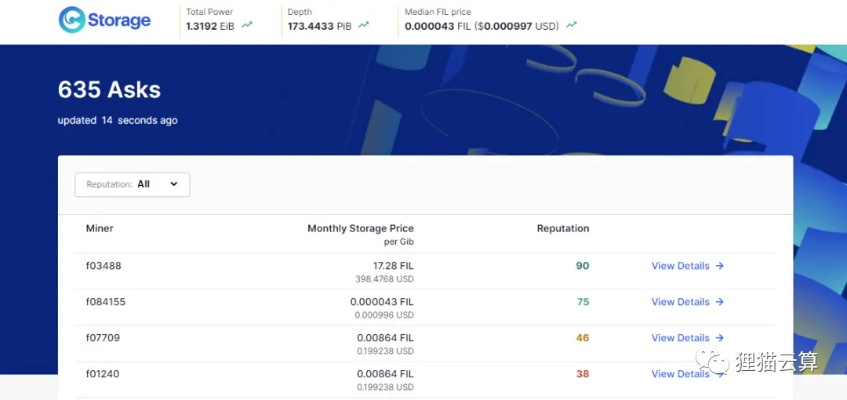Open View Details for miner f01240

tap(680, 374)
